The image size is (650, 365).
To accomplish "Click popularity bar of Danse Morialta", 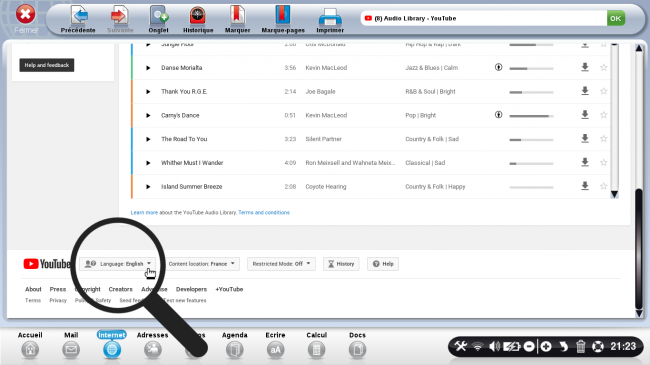I will 531,68.
